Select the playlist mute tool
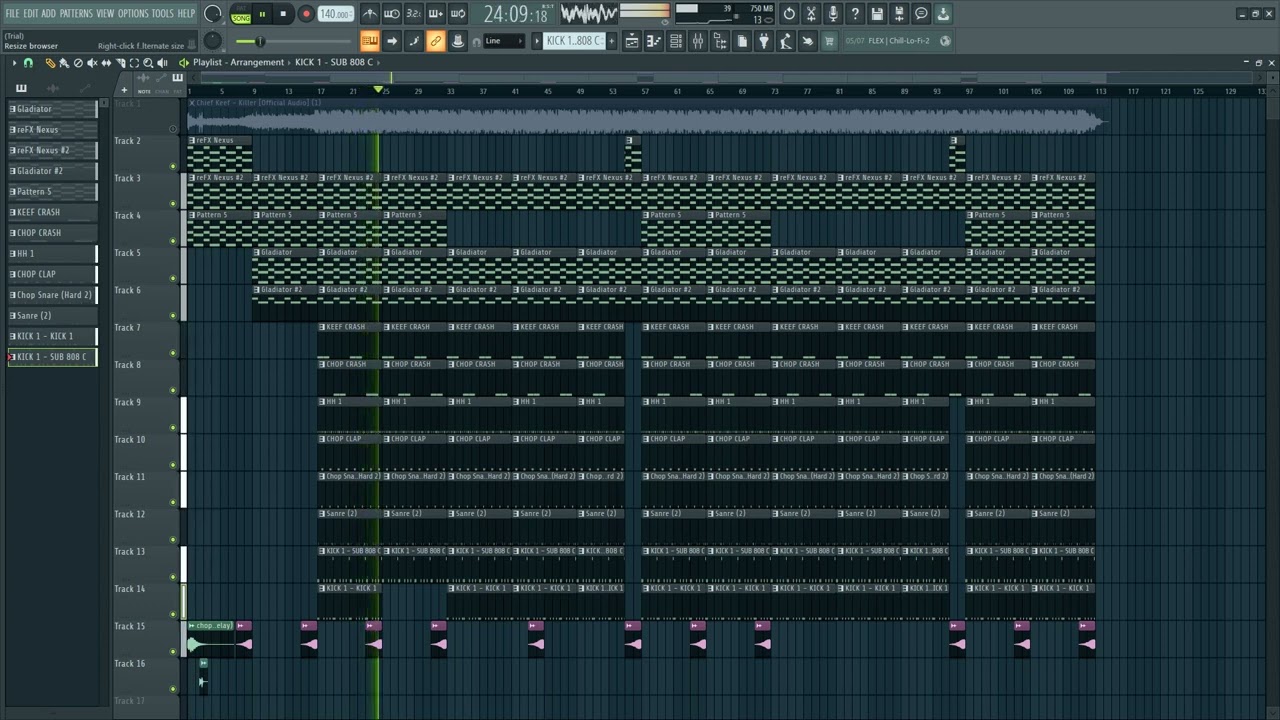This screenshot has width=1280, height=720. 92,63
